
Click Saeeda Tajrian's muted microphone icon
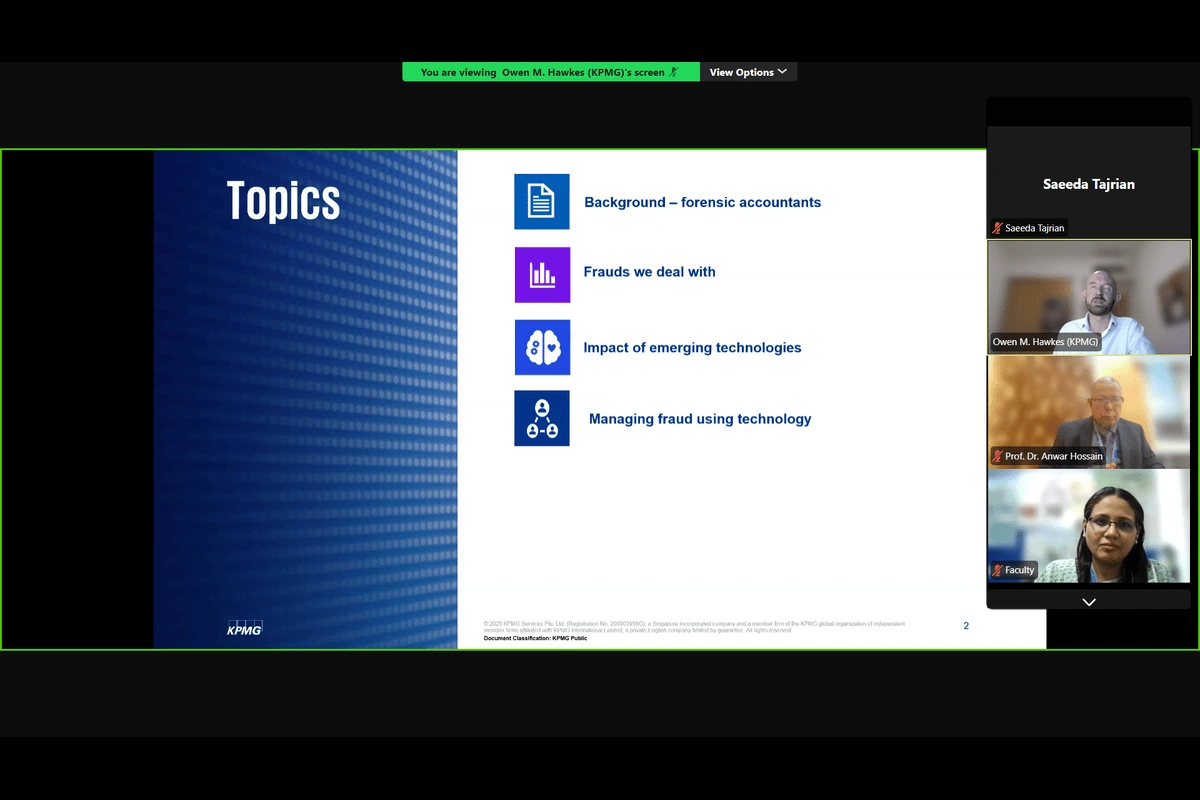997,228
